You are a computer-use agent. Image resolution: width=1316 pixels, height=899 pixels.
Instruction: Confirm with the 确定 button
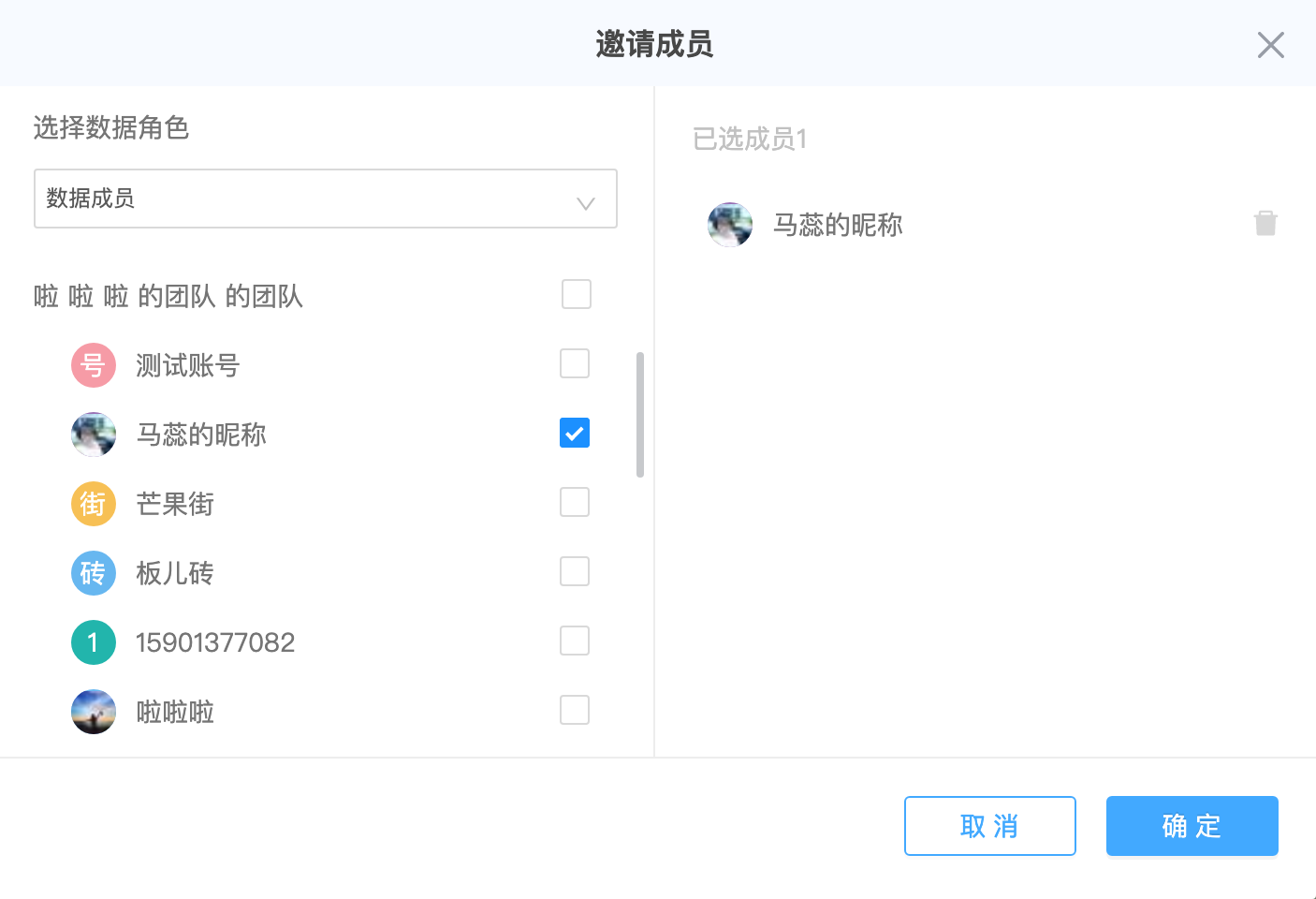[x=1192, y=826]
